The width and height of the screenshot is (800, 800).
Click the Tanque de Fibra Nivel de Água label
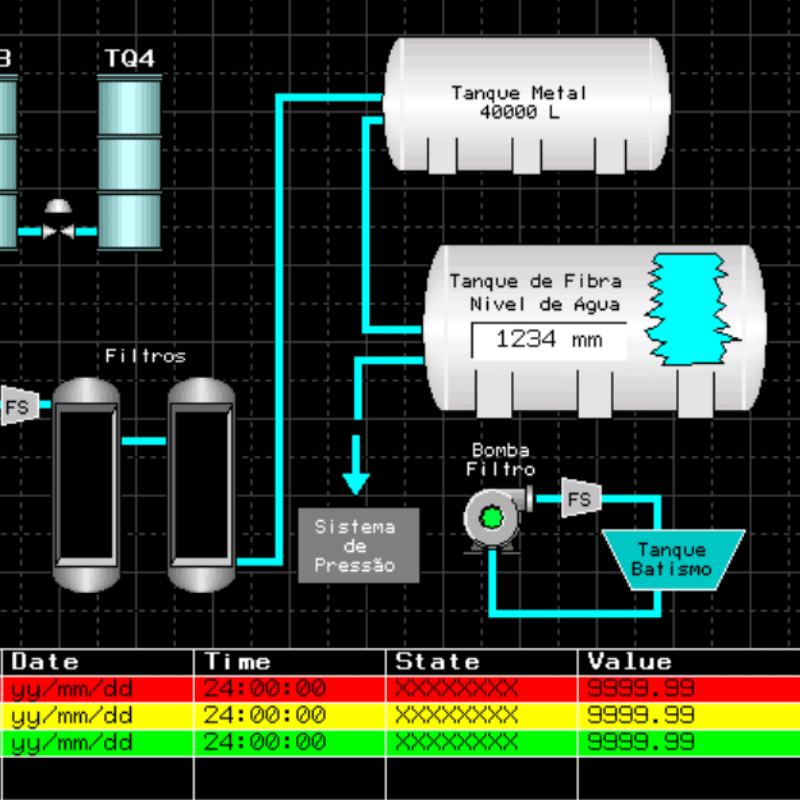click(x=535, y=293)
